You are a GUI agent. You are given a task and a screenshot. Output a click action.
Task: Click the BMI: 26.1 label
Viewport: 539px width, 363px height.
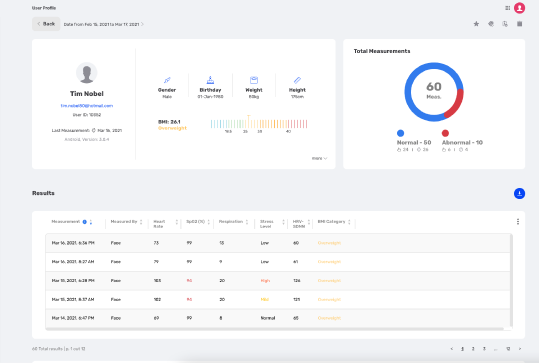click(x=169, y=122)
